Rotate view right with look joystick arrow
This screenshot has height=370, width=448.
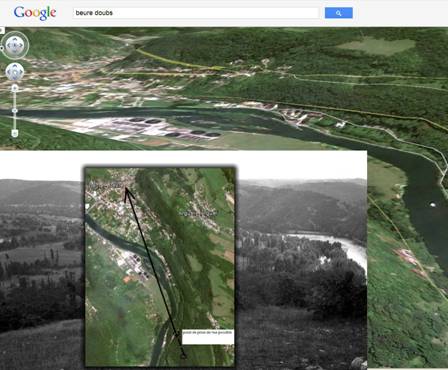[x=21, y=45]
